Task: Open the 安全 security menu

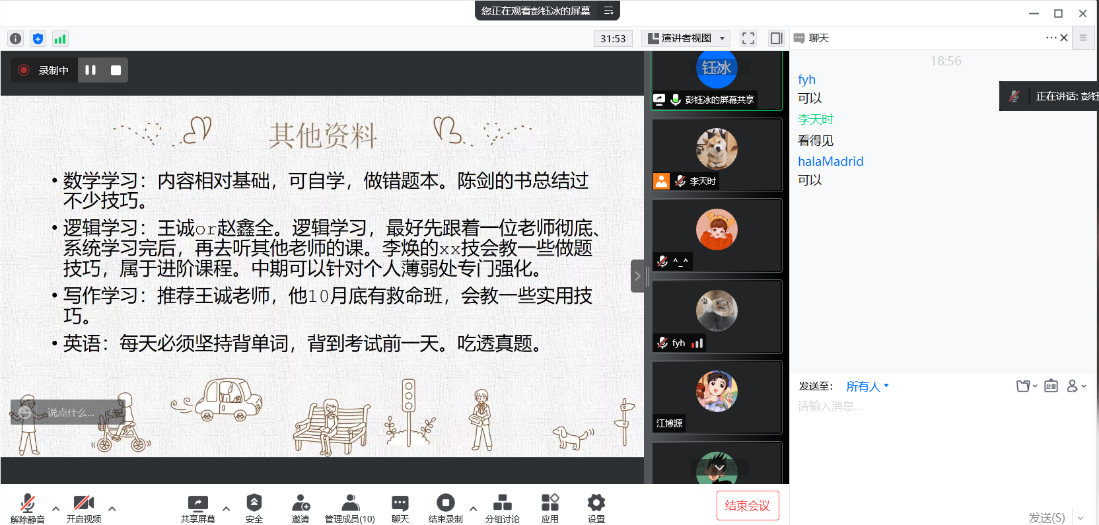Action: point(254,507)
